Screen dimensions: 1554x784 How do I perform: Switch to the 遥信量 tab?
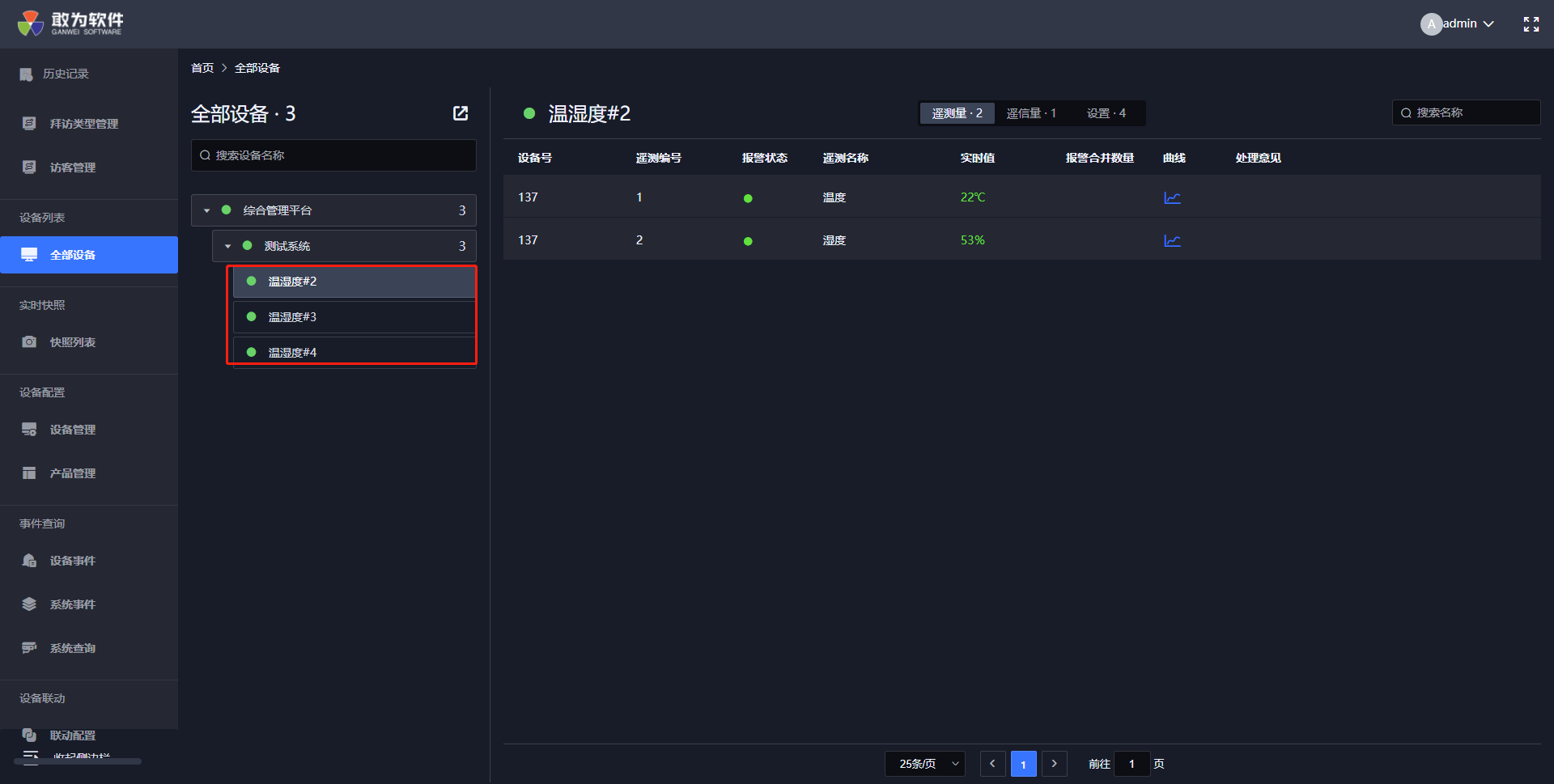(x=1030, y=113)
